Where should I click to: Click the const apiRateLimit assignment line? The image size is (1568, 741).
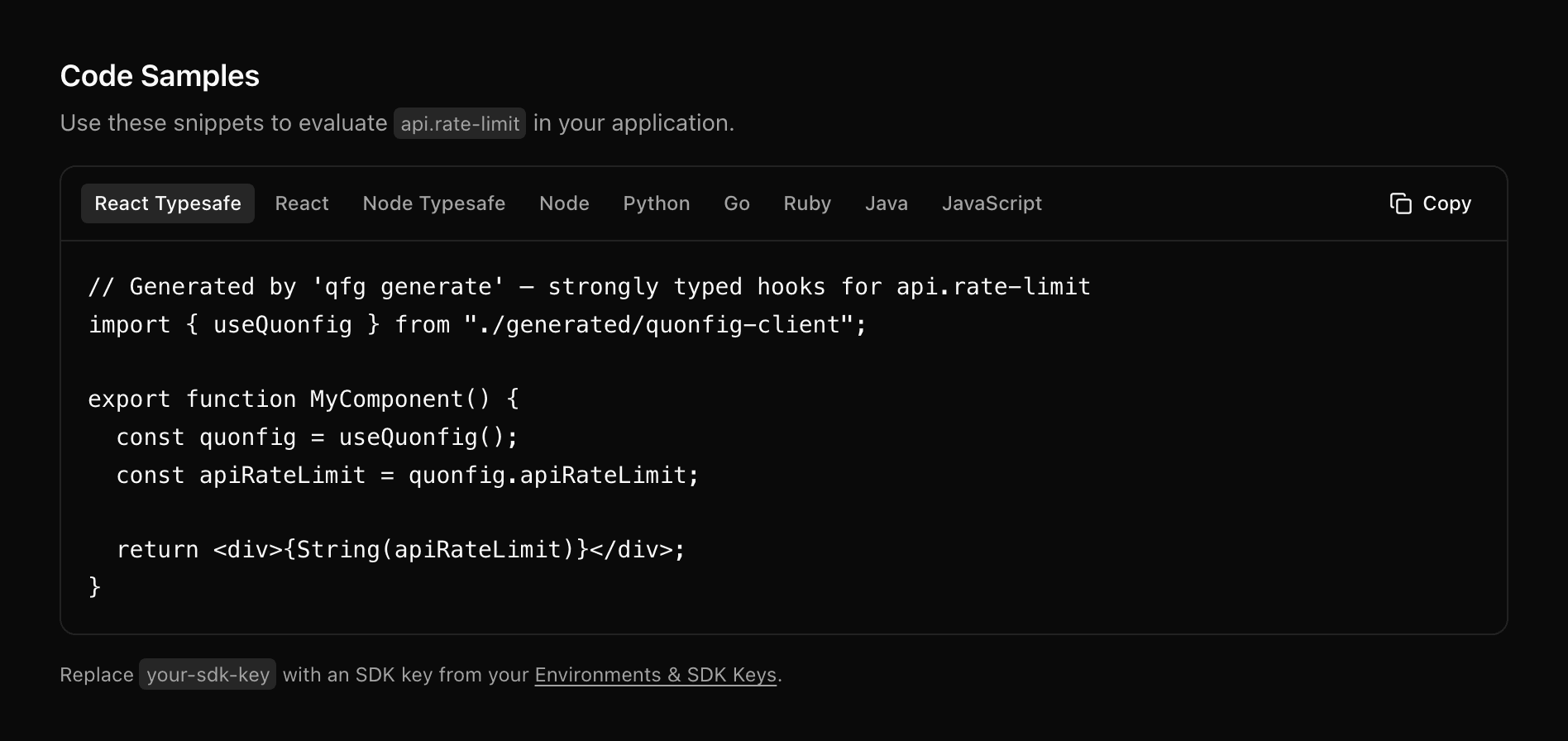(408, 476)
